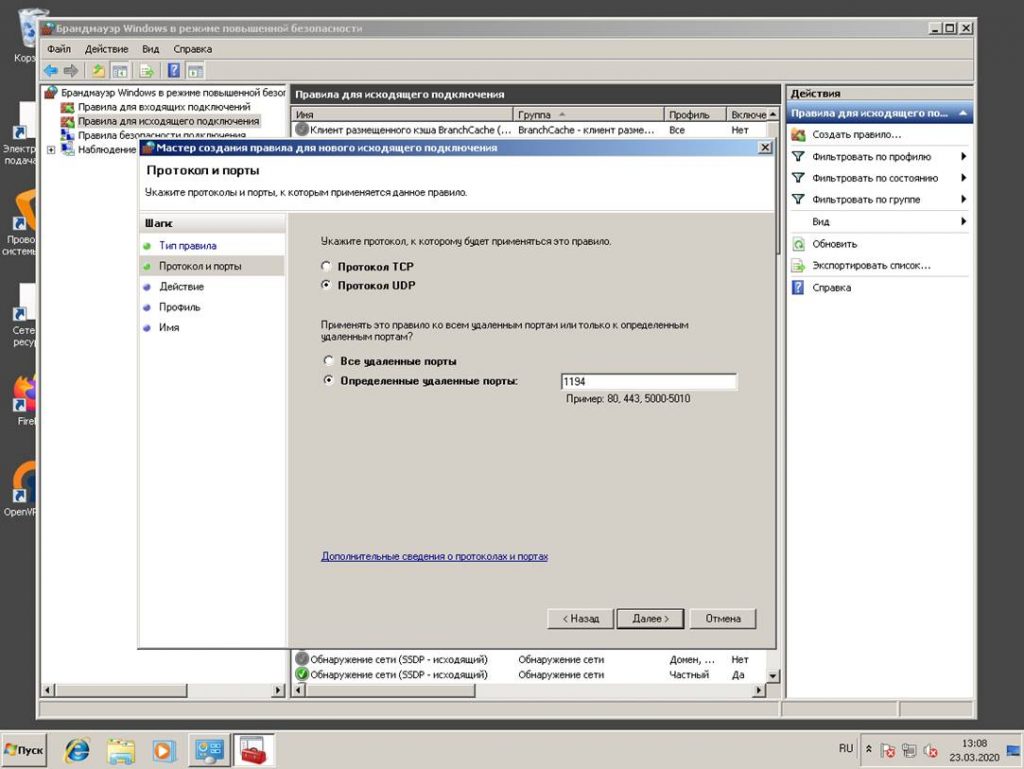Expand the Наблюдение tree node

[51, 149]
